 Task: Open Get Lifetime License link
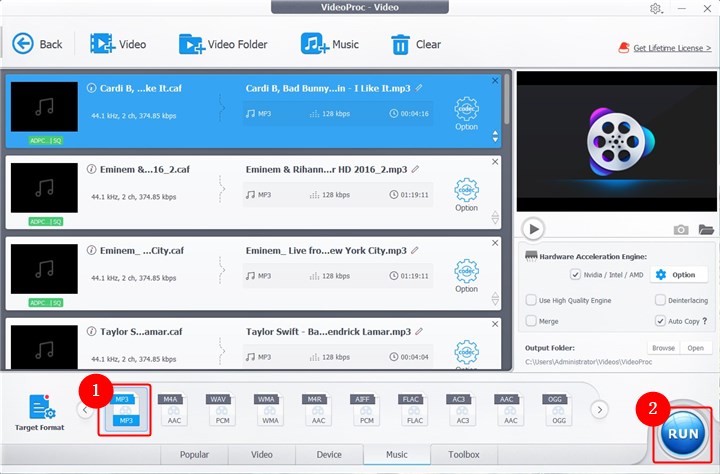tap(672, 48)
